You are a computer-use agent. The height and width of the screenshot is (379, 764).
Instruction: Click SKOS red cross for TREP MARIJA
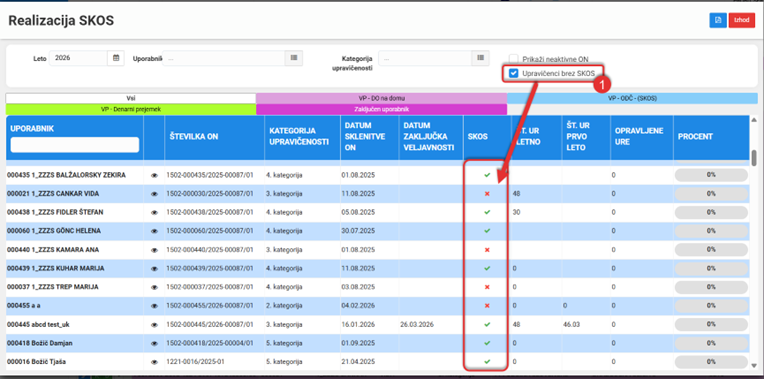487,287
